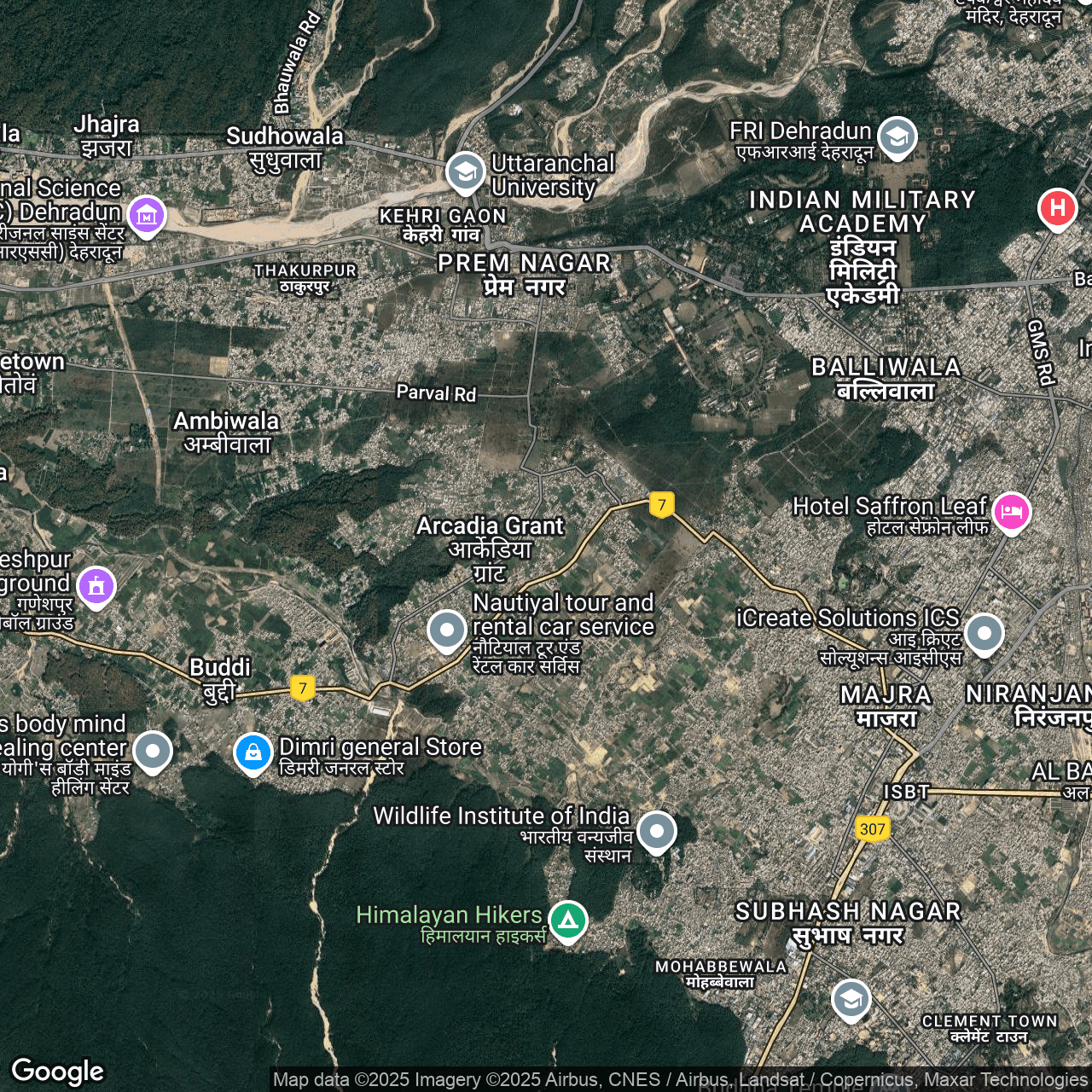Click the body mind healing center pin

pos(153,751)
